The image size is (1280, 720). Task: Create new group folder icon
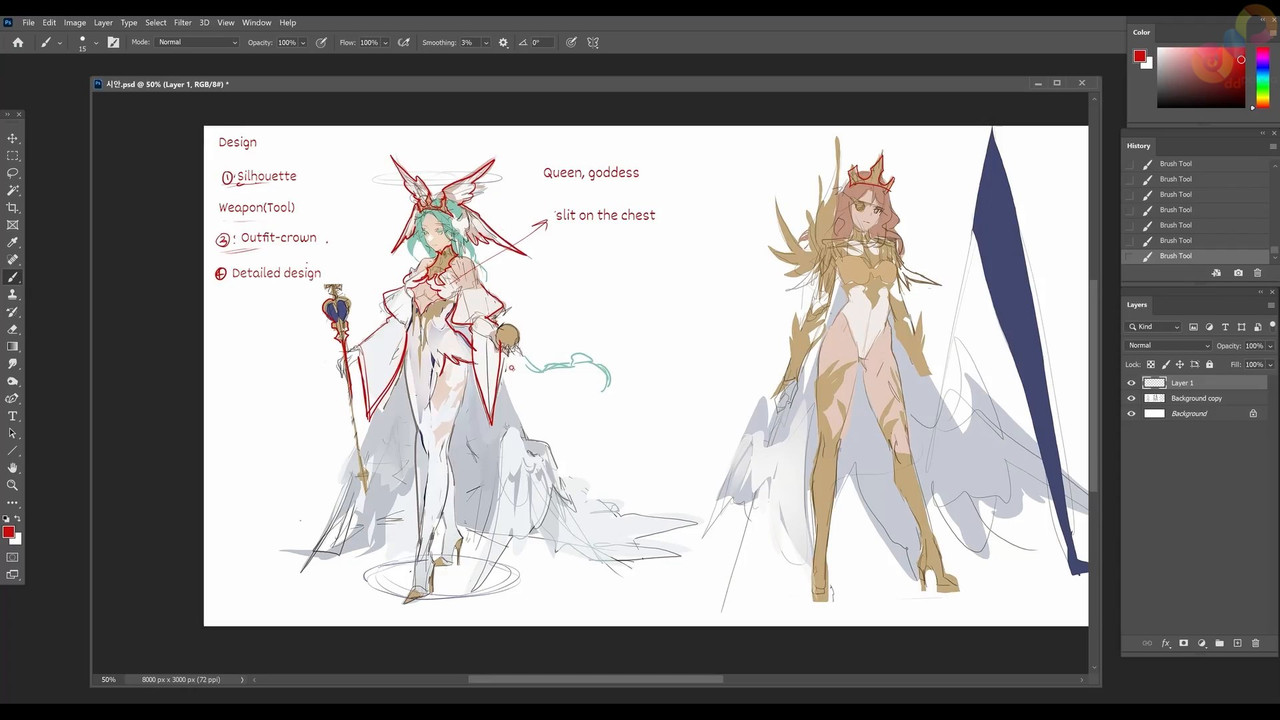point(1219,643)
